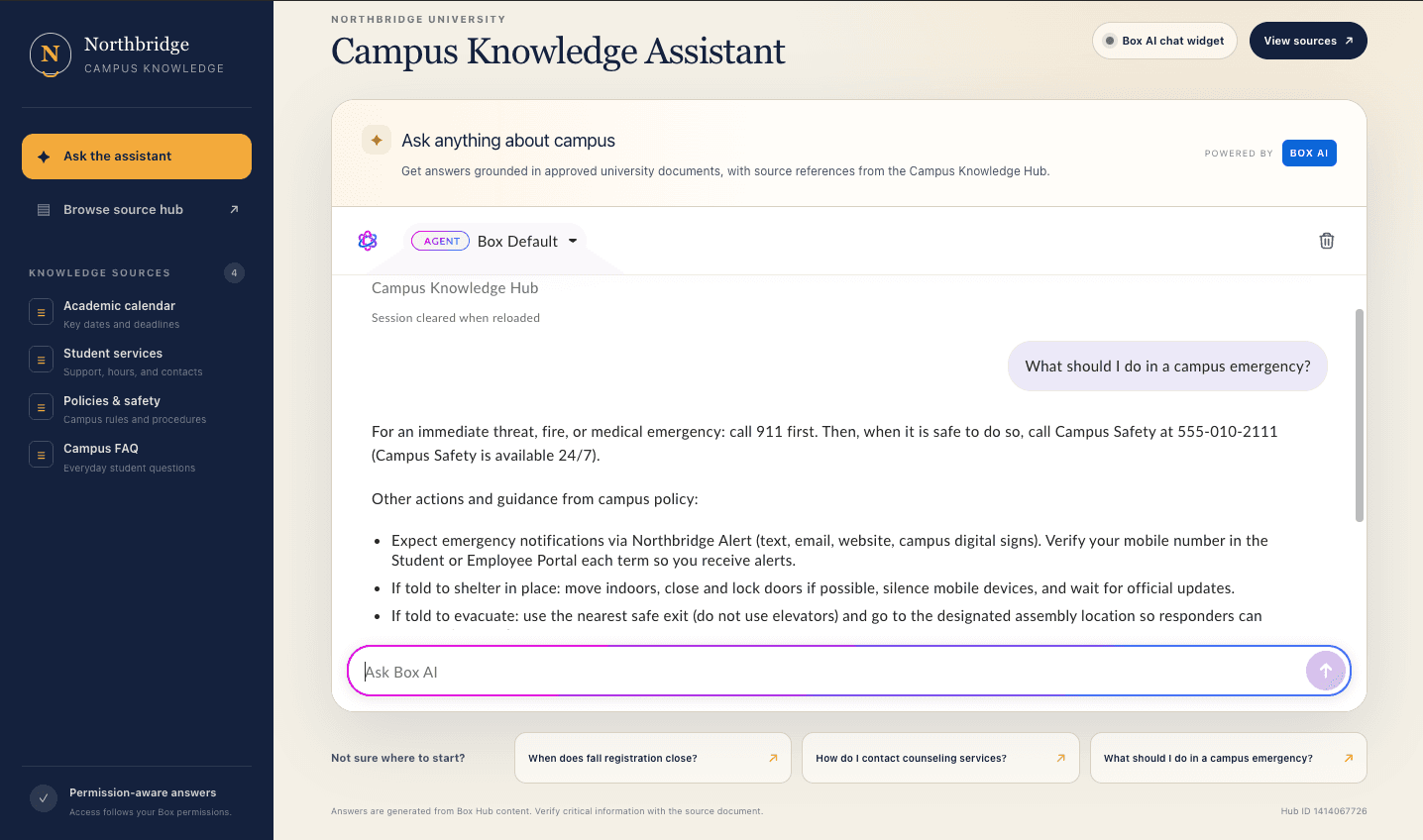The image size is (1423, 840).
Task: Click the Ask anything about campus heading
Action: (508, 141)
